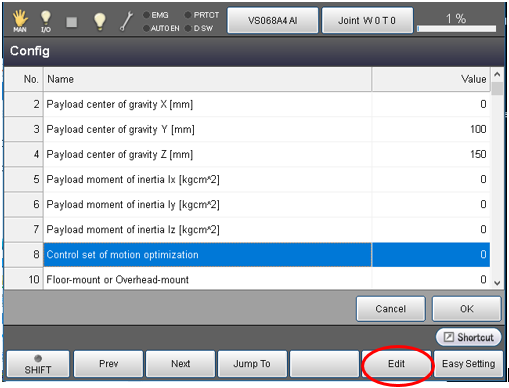Image resolution: width=509 pixels, height=388 pixels.
Task: Click row number 2 cell
Action: [24, 104]
